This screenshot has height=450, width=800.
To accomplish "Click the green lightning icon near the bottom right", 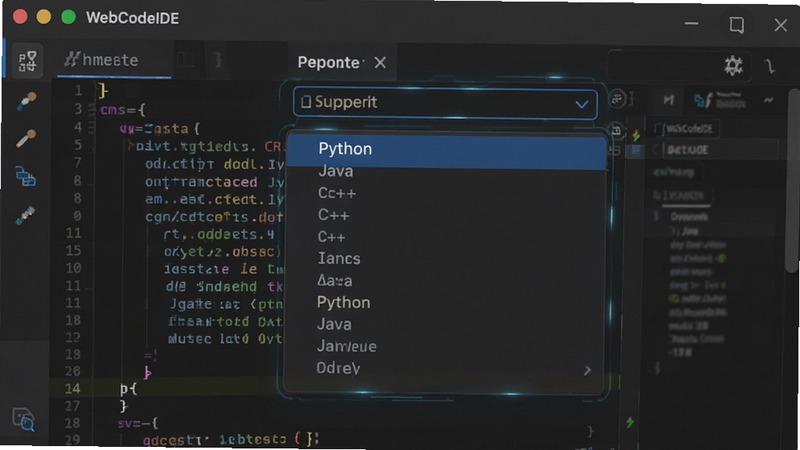I will coord(631,422).
